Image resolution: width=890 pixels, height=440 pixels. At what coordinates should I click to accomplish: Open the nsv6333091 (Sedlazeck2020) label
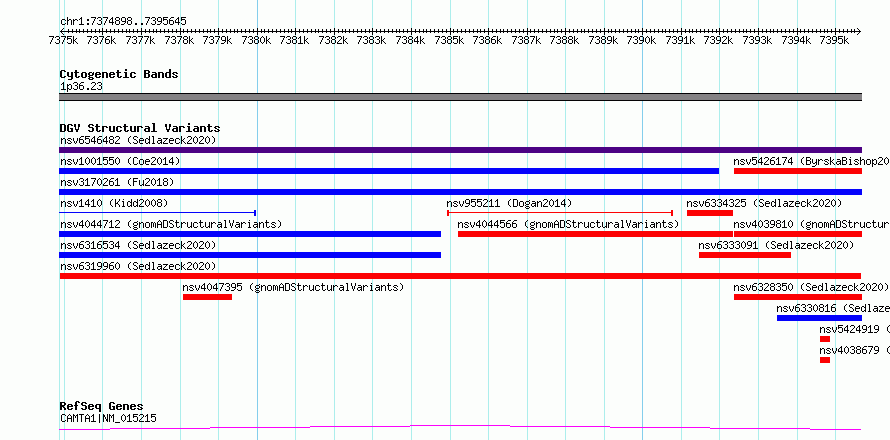[776, 245]
